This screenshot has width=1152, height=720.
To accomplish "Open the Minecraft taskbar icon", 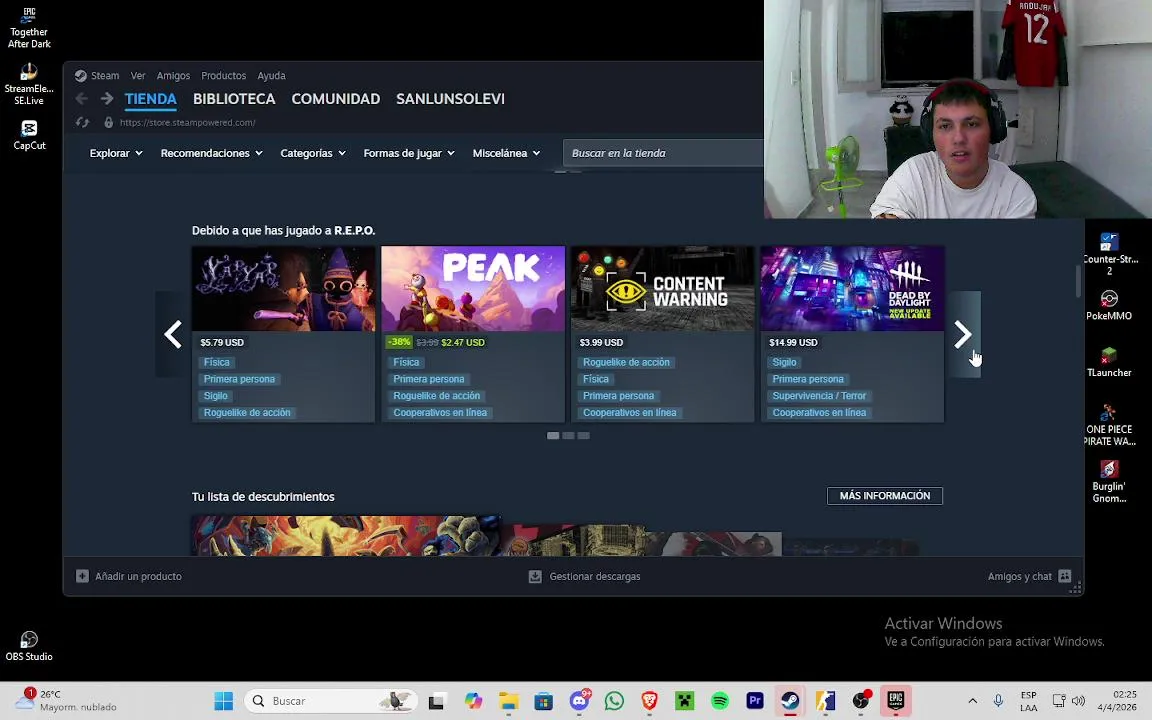I will click(685, 701).
